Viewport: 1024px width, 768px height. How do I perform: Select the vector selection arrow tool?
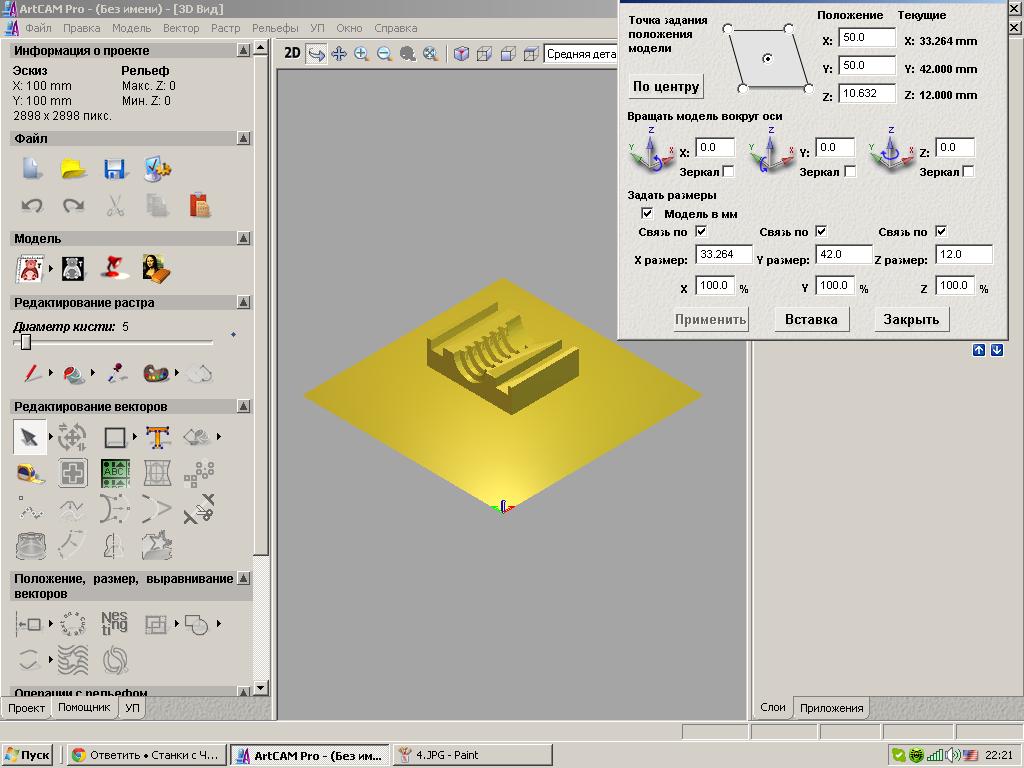click(29, 437)
